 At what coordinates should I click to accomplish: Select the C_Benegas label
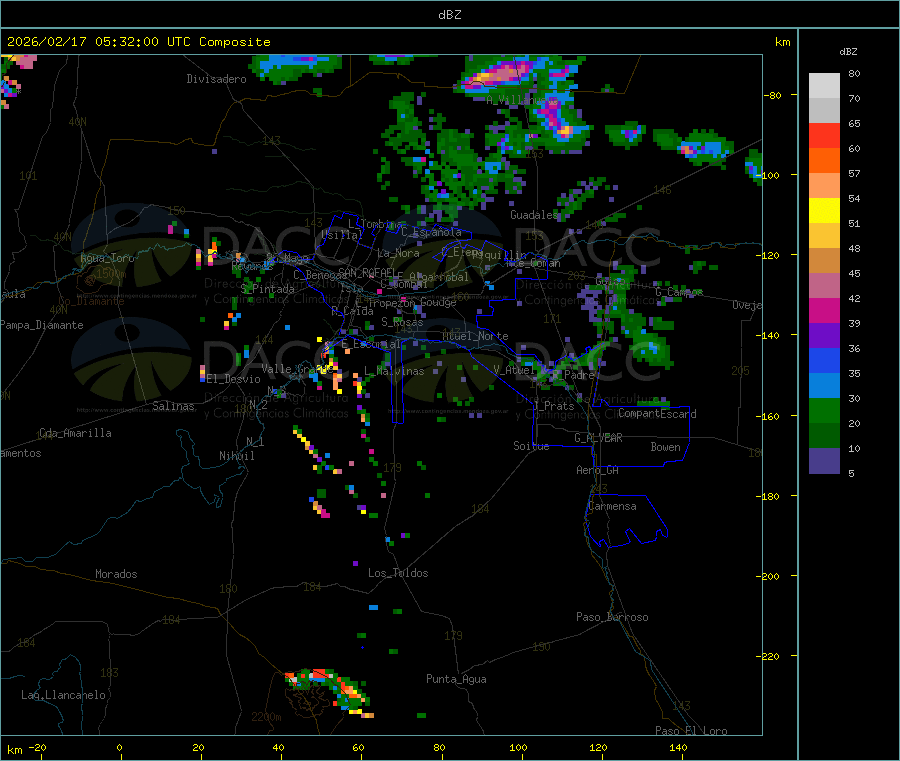pos(320,275)
